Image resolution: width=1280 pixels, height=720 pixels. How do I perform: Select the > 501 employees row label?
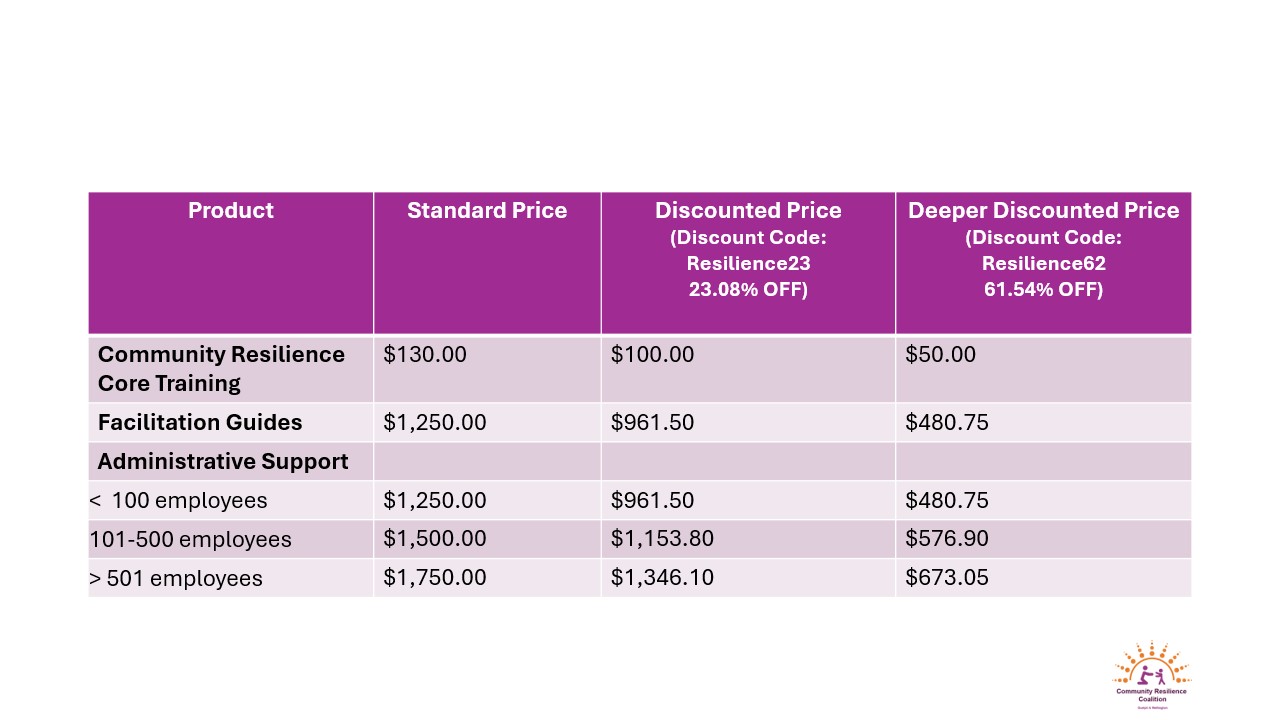(231, 578)
